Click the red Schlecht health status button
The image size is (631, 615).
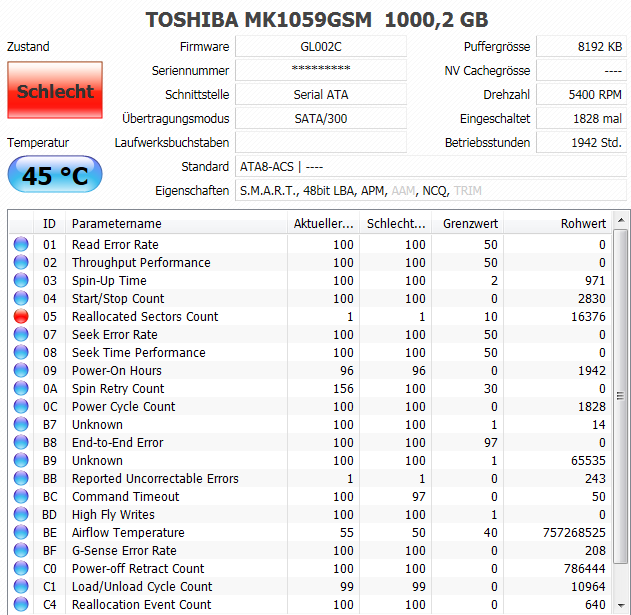coord(55,90)
